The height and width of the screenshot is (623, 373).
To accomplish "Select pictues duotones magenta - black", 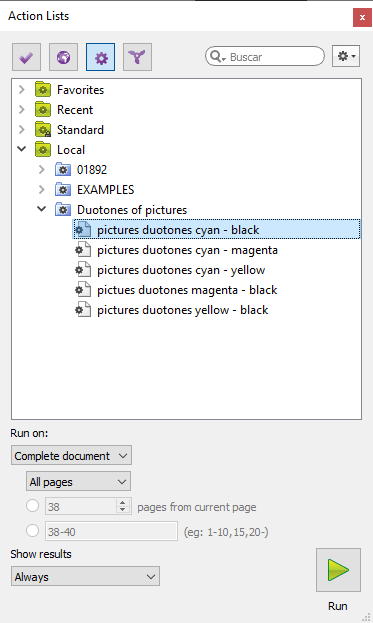I will [187, 290].
